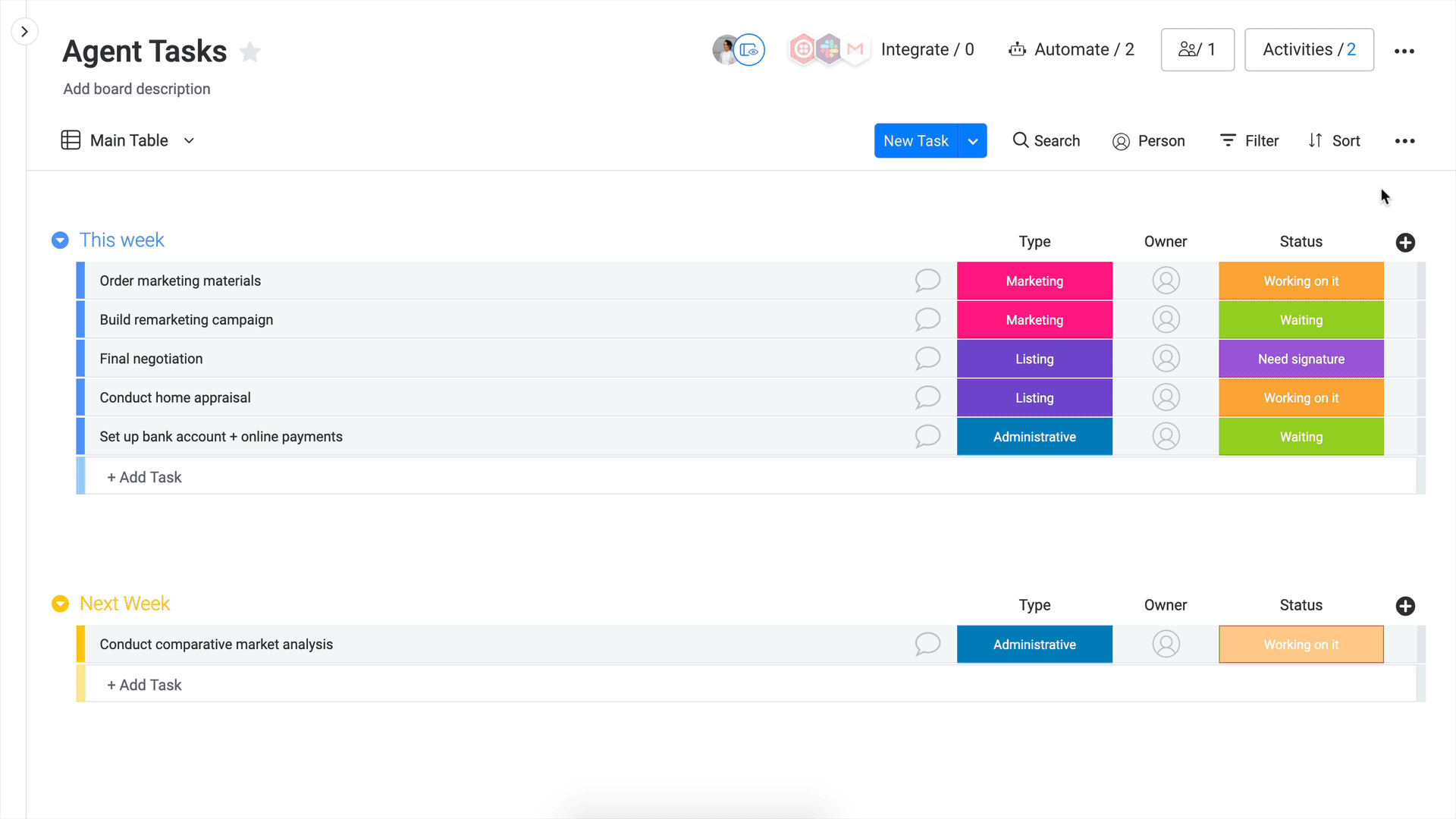
Task: Click + Add Task in This week group
Action: tap(144, 477)
